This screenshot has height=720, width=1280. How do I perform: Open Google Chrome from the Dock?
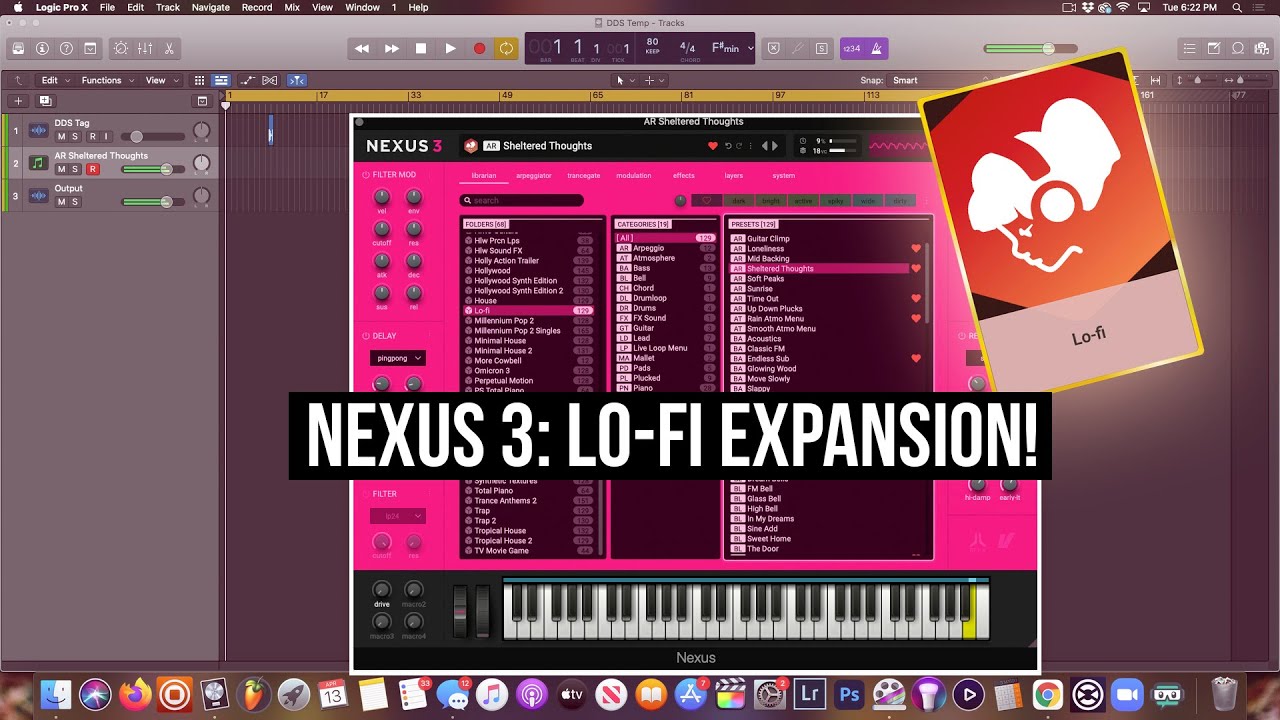(1047, 694)
